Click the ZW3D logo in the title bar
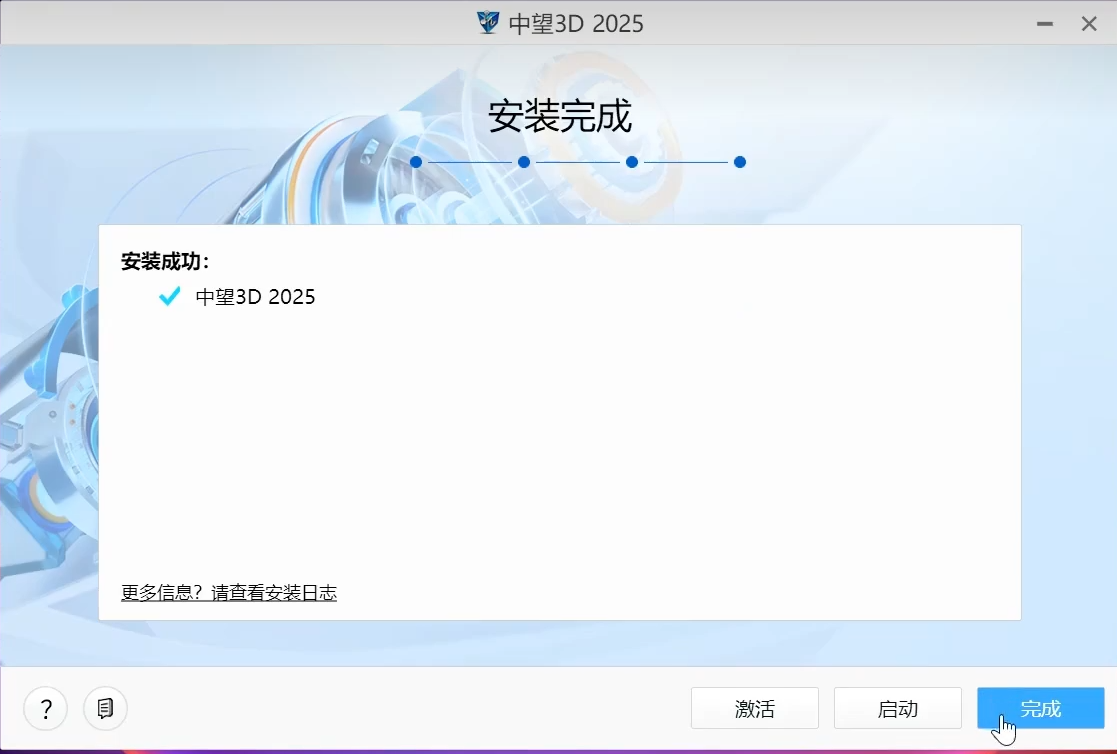Screen dimensions: 1117x754 pos(488,23)
